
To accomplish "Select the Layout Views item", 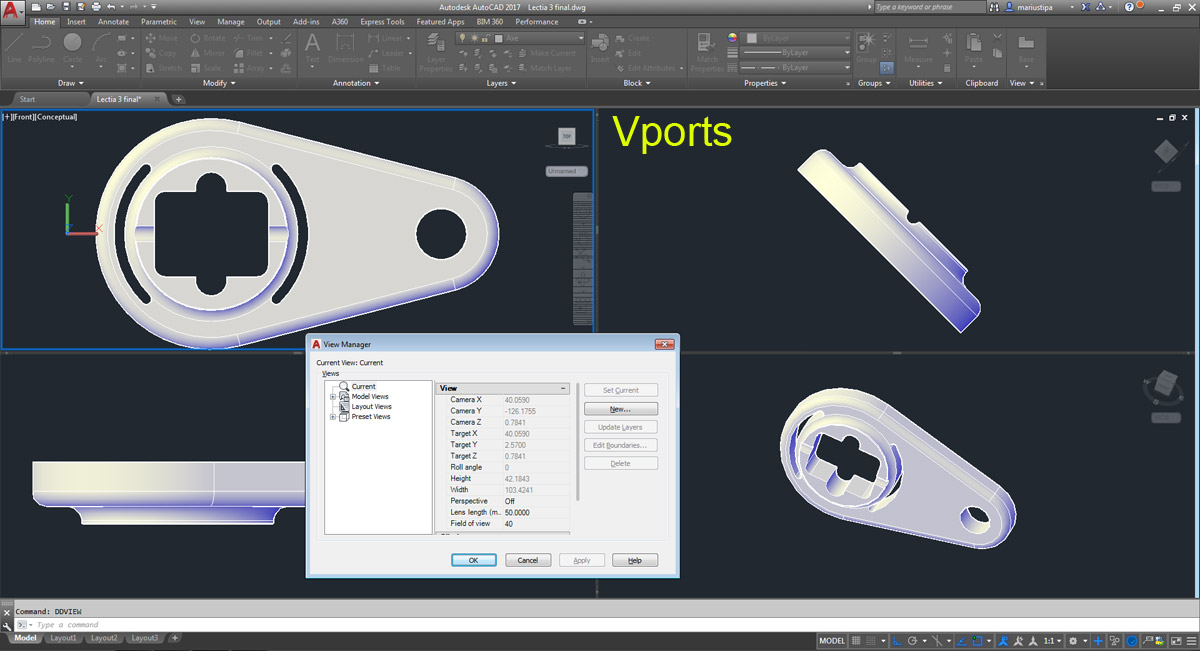I will (371, 407).
